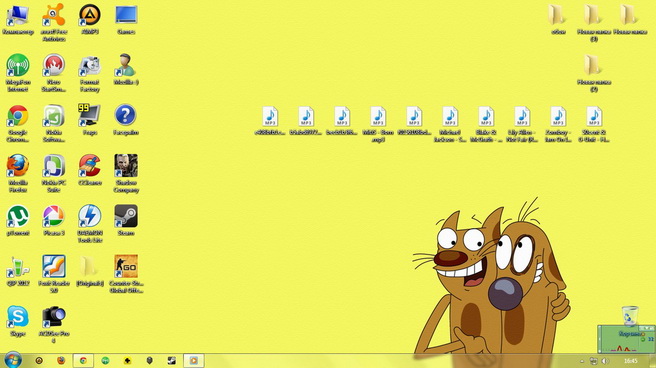Viewport: 656px width, 368px height.
Task: Select the Lily Allen - Not Fair MP3 file
Action: click(x=522, y=124)
